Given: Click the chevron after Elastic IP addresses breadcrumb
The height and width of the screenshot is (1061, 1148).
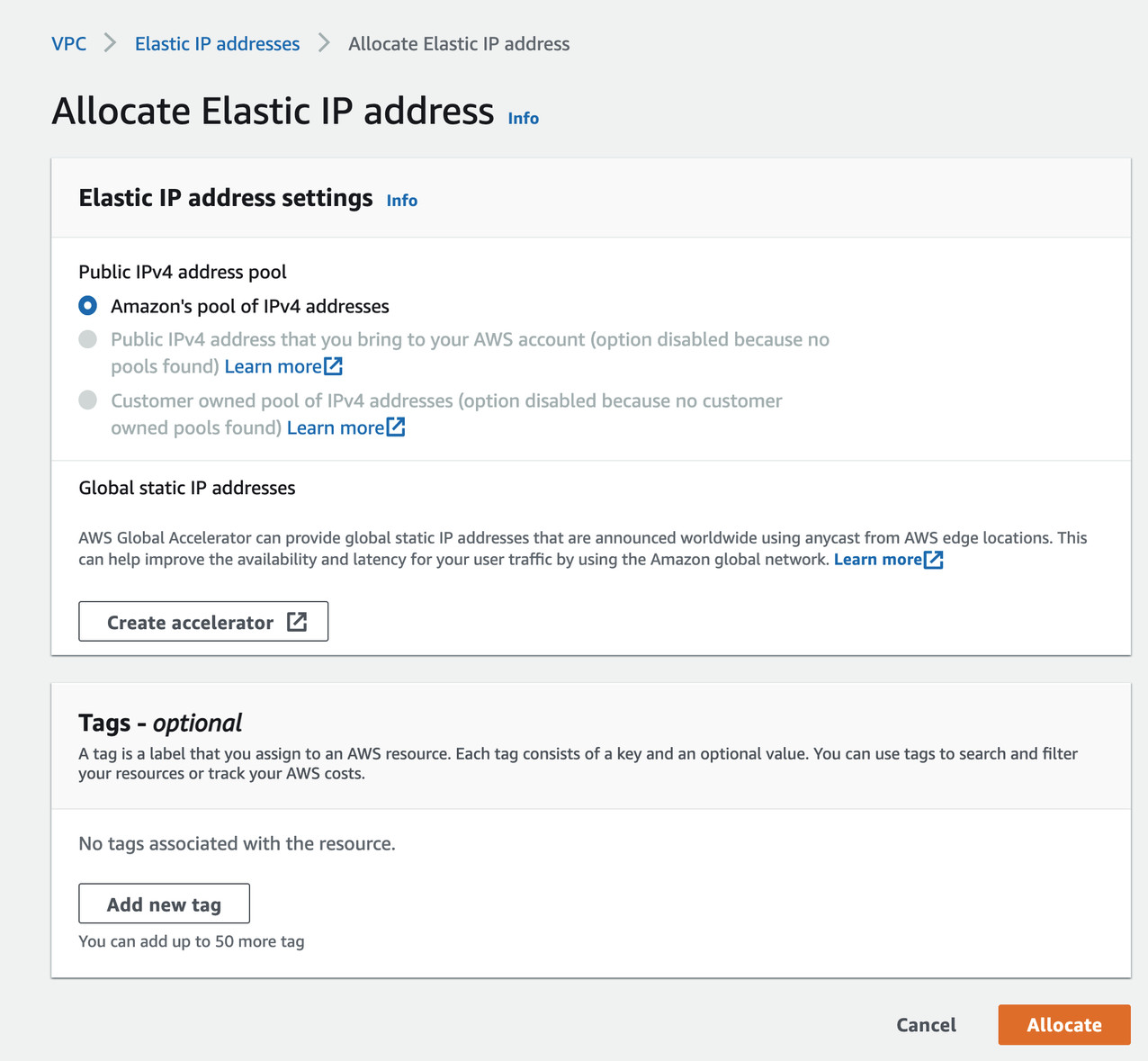Looking at the screenshot, I should 323,42.
